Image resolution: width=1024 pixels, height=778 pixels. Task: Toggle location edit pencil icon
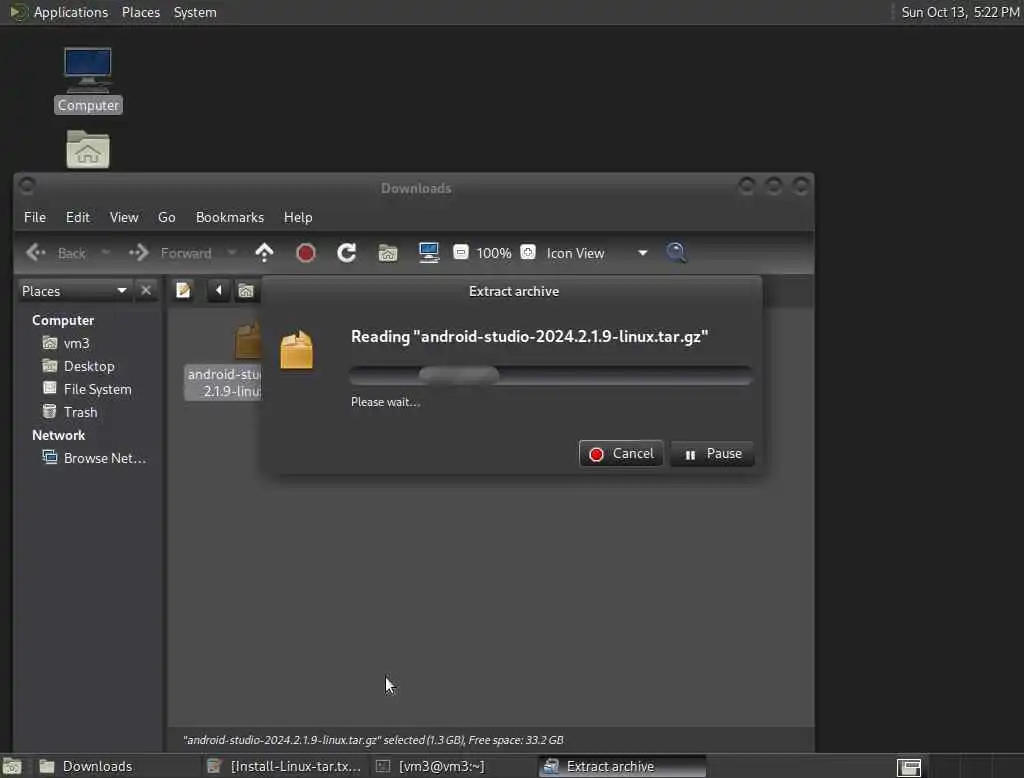coord(183,290)
